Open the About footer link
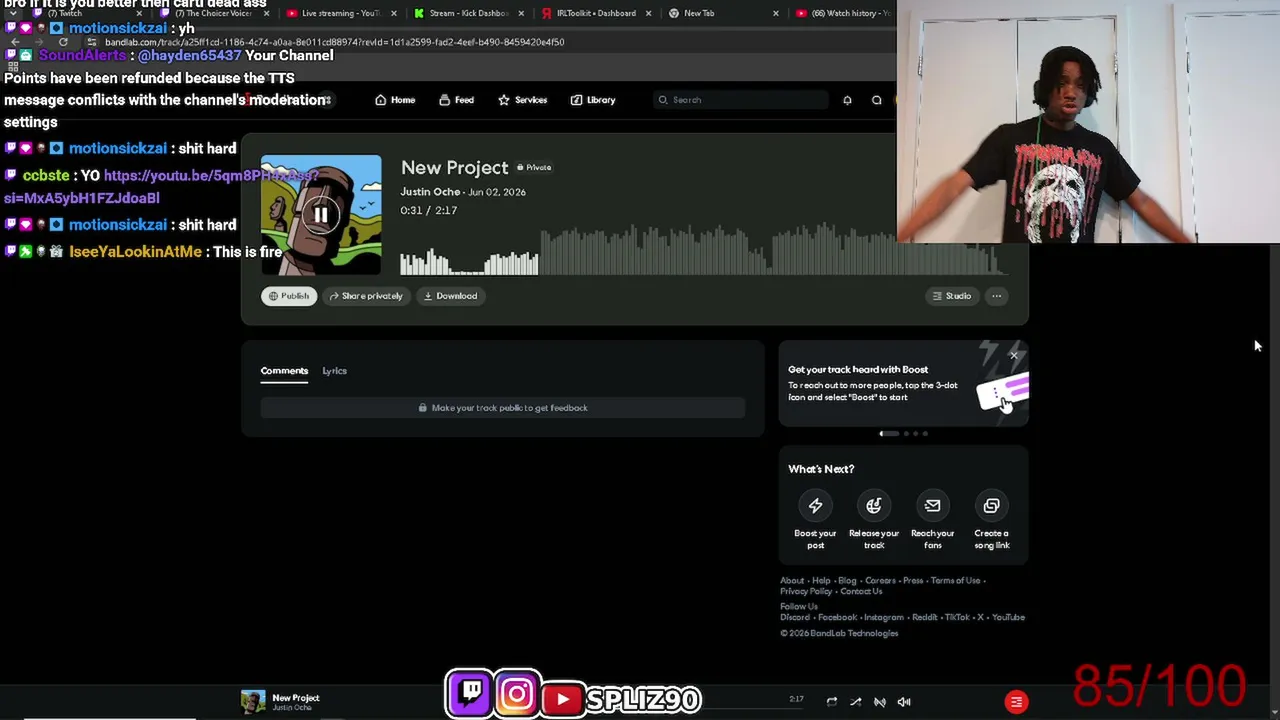Viewport: 1280px width, 720px height. tap(792, 581)
